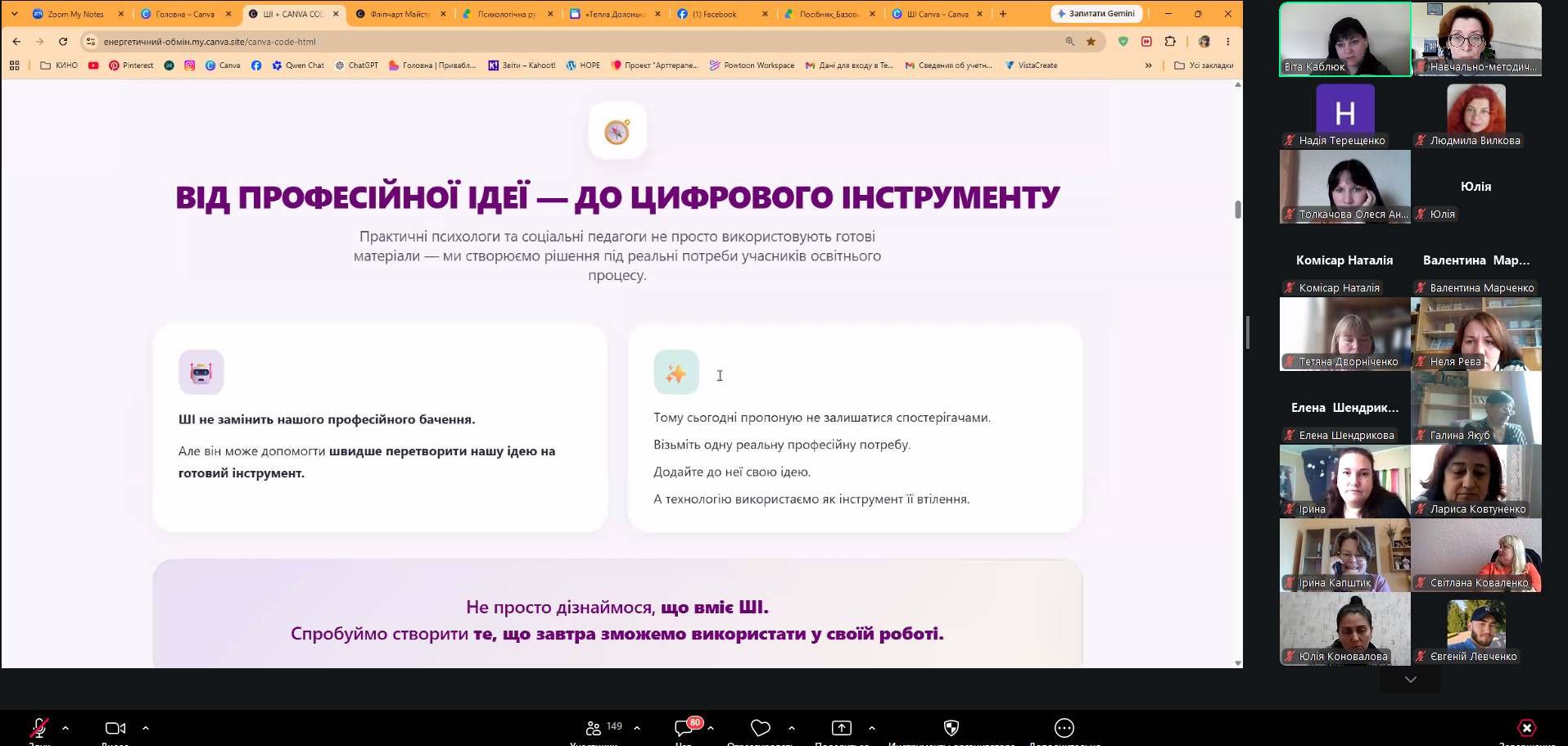Select Віта Каблюк video thumbnail
The image size is (1568, 746).
pyautogui.click(x=1345, y=39)
